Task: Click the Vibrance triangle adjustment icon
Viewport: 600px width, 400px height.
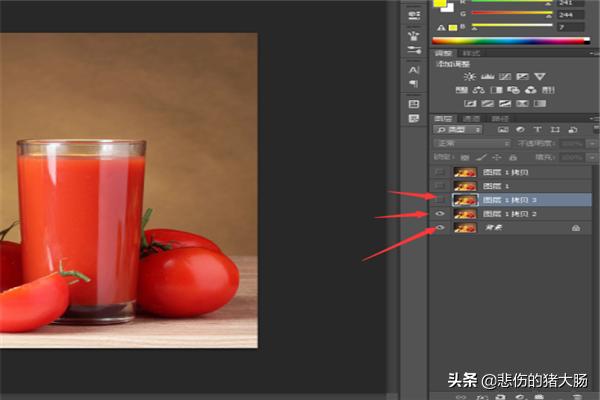Action: coord(539,77)
